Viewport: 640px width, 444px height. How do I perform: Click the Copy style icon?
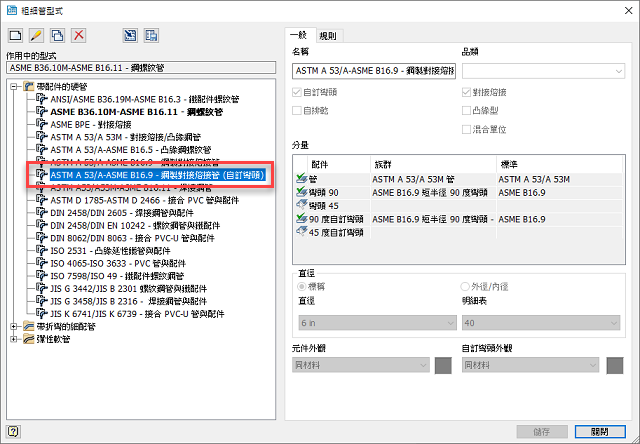pos(58,36)
